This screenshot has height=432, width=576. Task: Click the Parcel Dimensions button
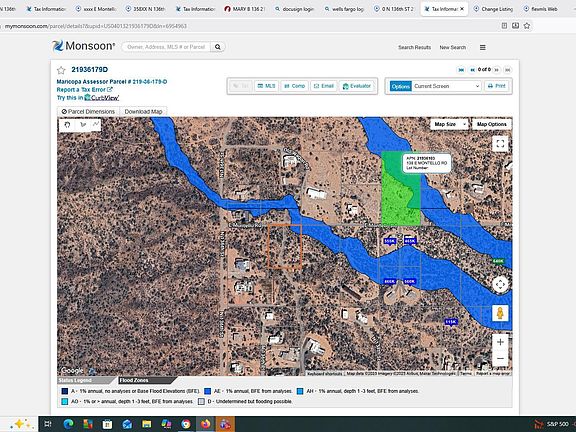[88, 112]
